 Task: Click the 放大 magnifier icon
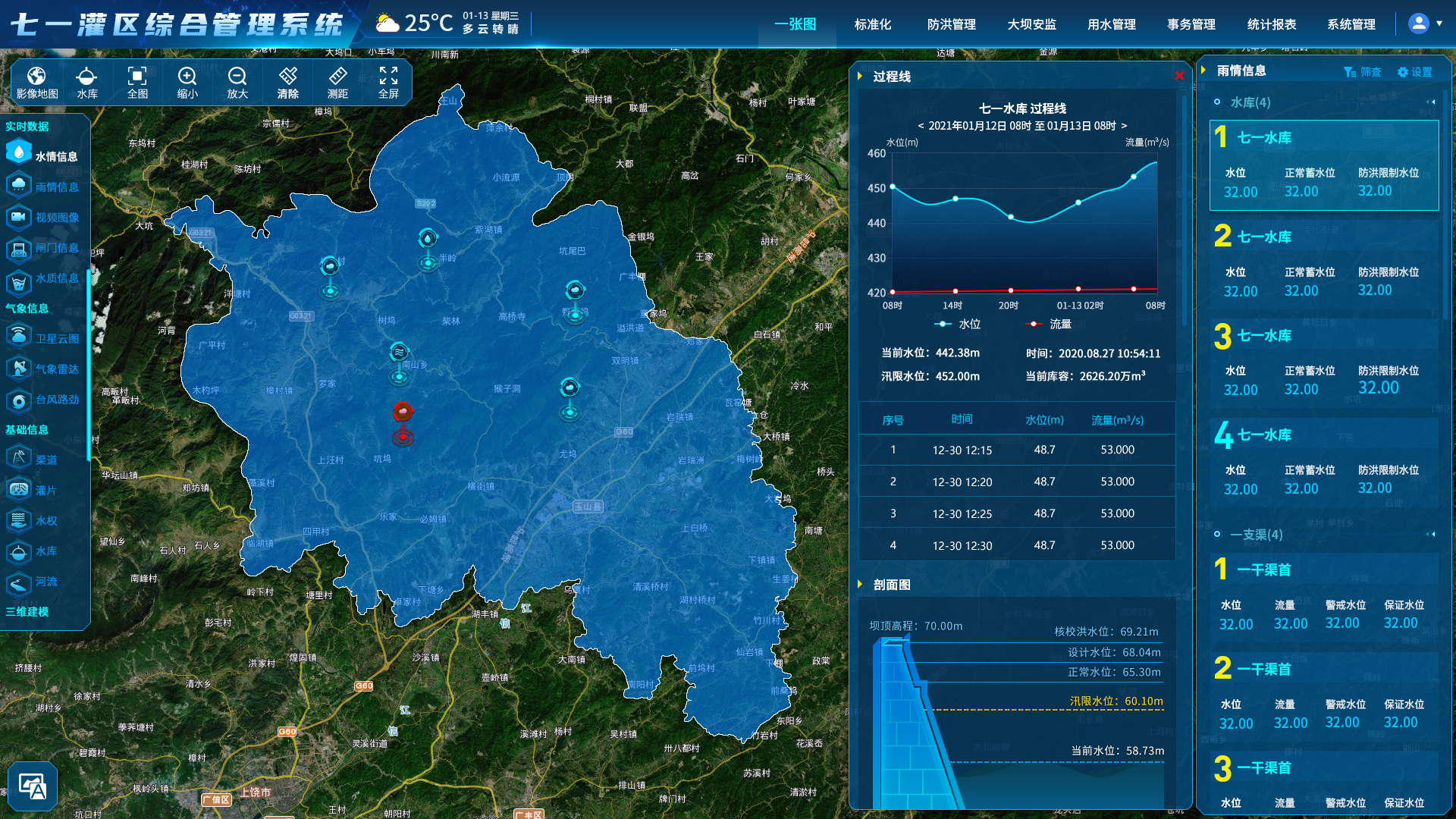point(237,77)
